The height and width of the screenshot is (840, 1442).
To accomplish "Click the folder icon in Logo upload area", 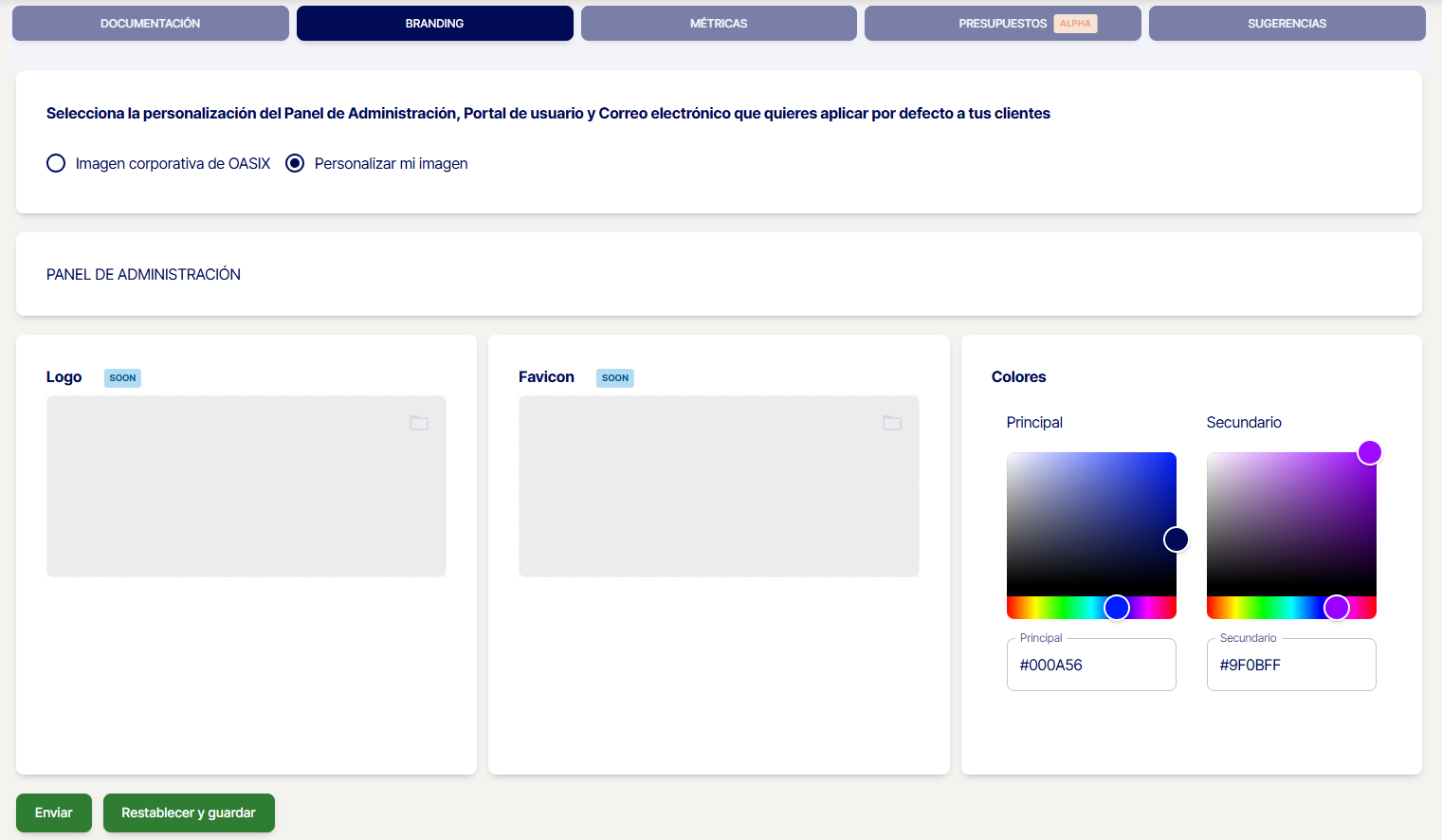I will click(x=418, y=423).
